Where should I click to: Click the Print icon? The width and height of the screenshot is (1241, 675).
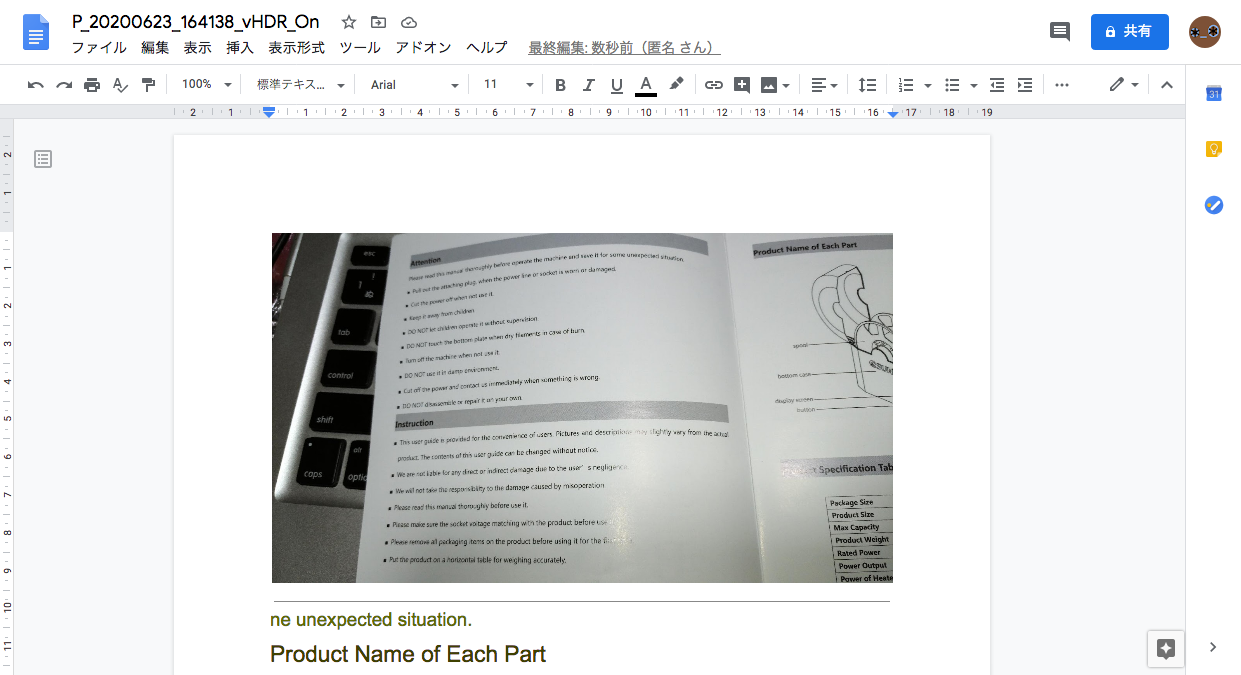pos(92,85)
